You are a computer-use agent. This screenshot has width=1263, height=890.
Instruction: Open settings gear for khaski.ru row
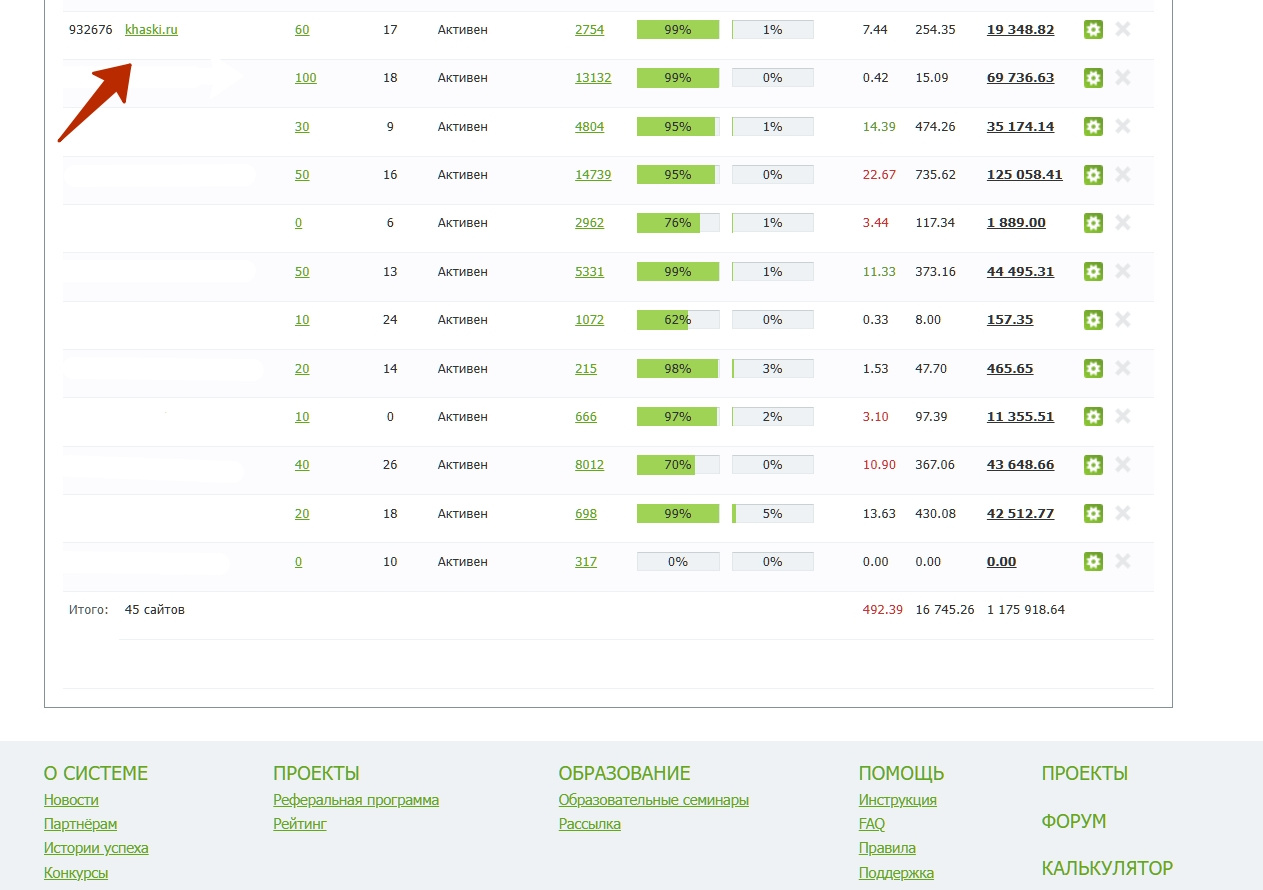[1093, 30]
